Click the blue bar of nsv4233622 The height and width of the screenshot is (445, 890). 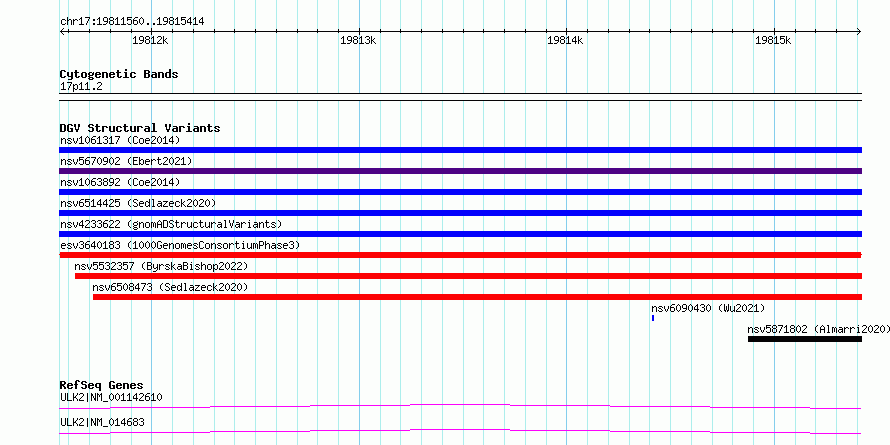[460, 234]
